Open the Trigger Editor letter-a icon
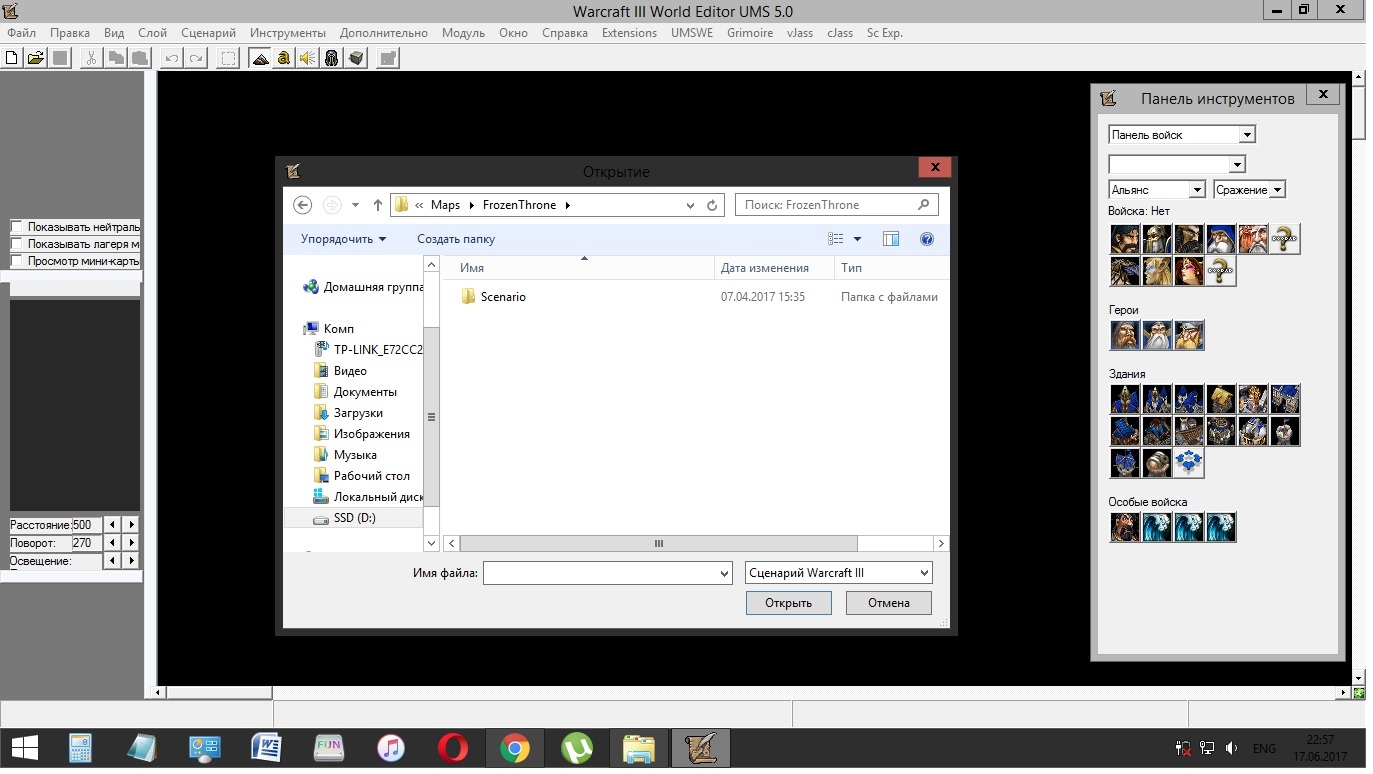Viewport: 1373px width, 774px height. point(284,58)
